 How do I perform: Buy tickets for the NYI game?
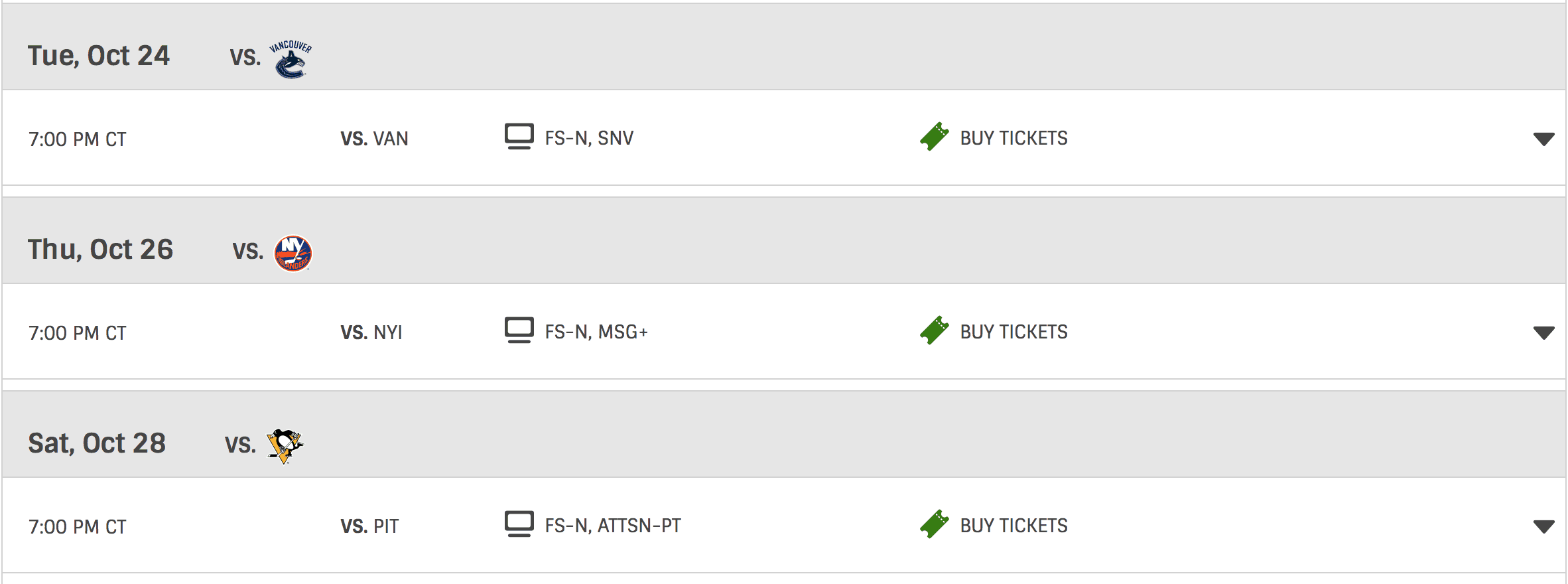(1013, 332)
